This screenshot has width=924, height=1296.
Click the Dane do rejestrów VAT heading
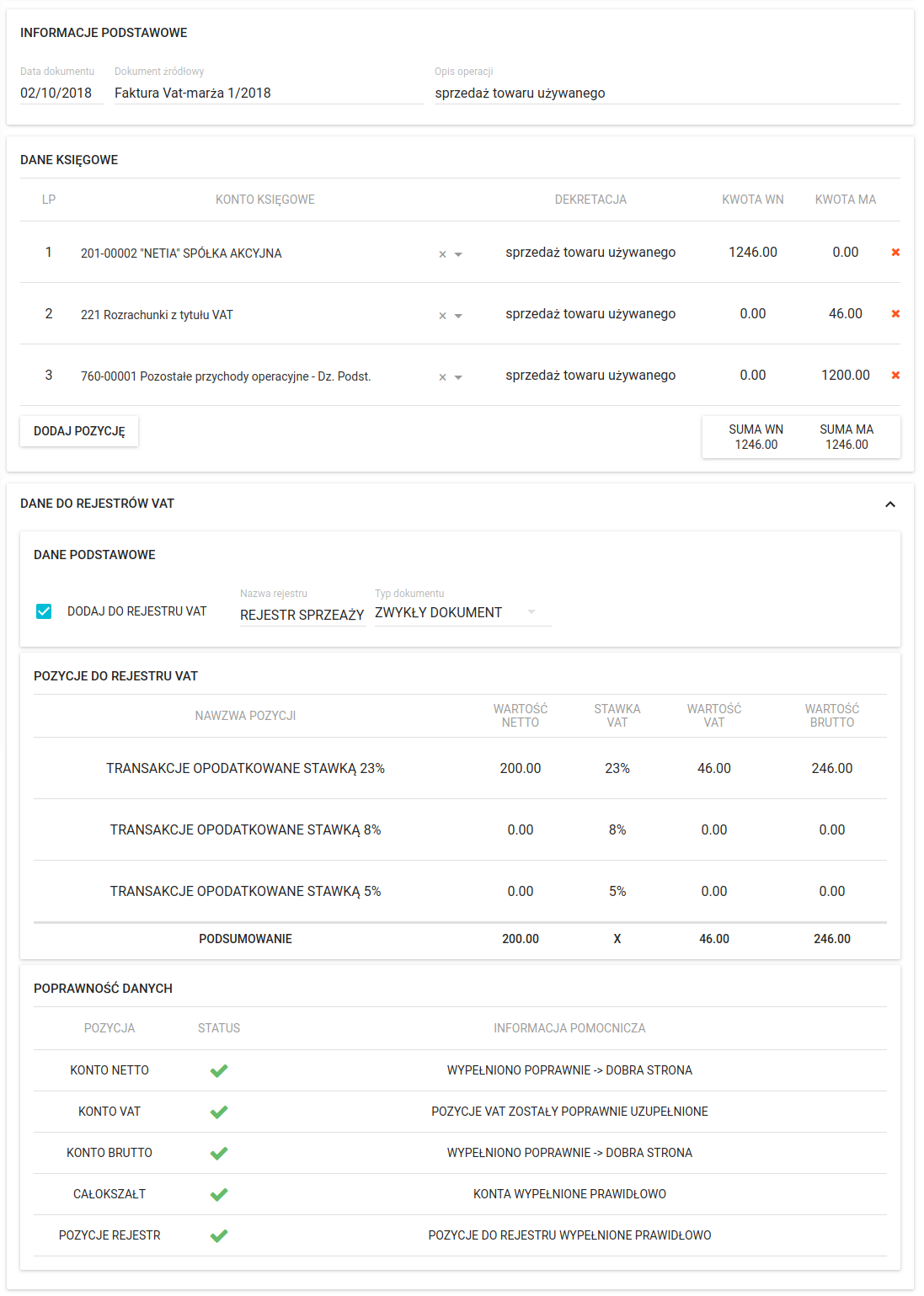(x=97, y=504)
